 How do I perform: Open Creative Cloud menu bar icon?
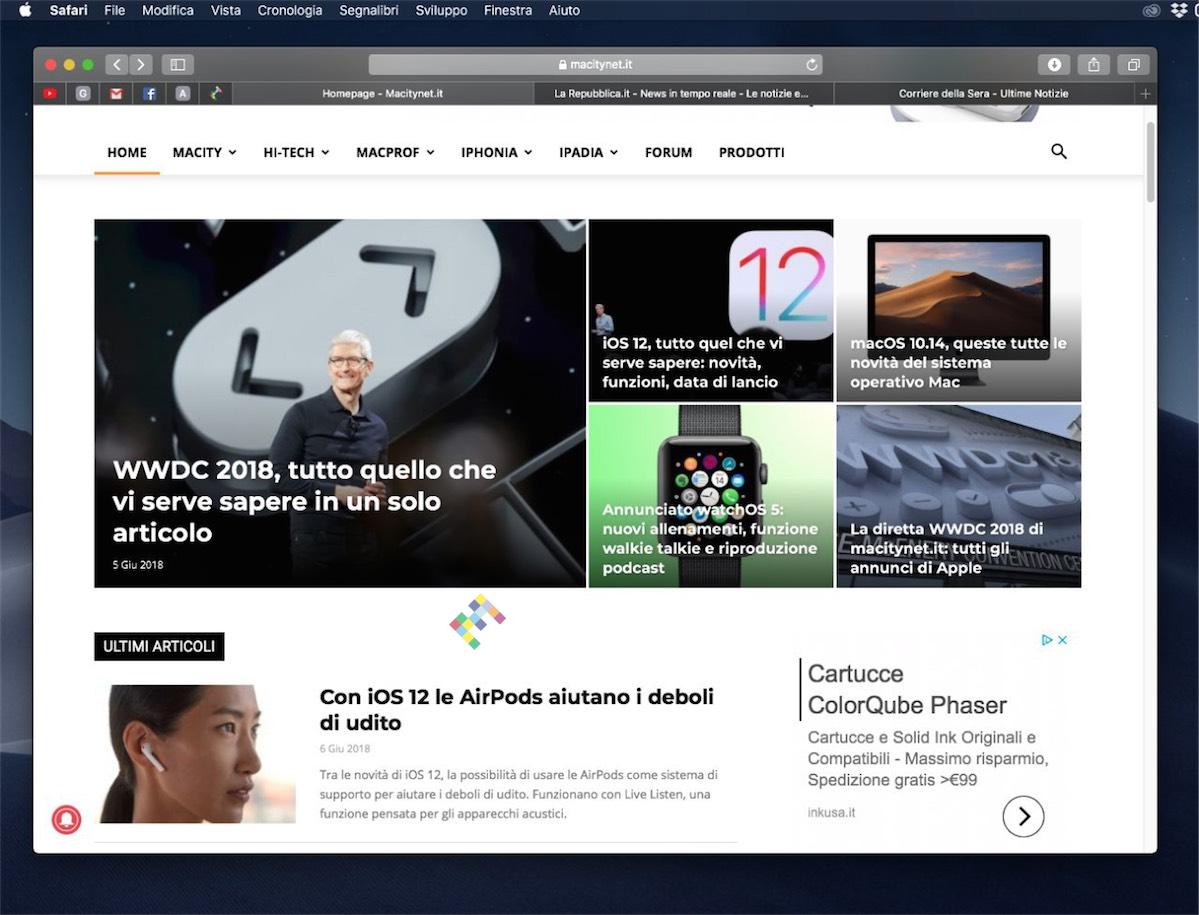tap(1151, 10)
